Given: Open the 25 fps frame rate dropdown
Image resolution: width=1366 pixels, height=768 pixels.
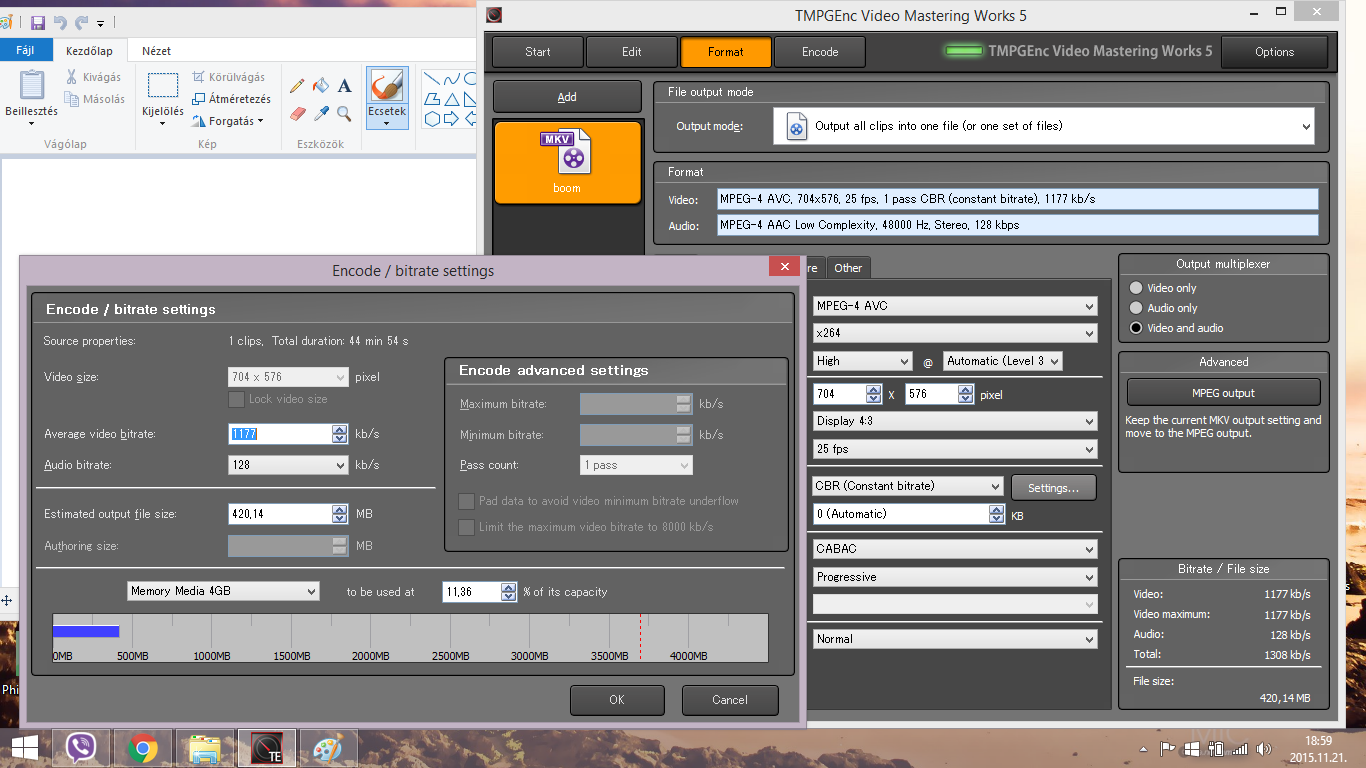Looking at the screenshot, I should (955, 449).
